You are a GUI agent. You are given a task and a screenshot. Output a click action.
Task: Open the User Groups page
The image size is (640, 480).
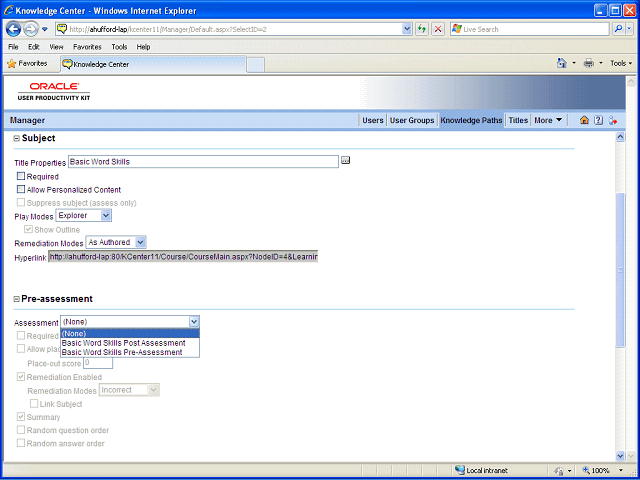coord(412,120)
